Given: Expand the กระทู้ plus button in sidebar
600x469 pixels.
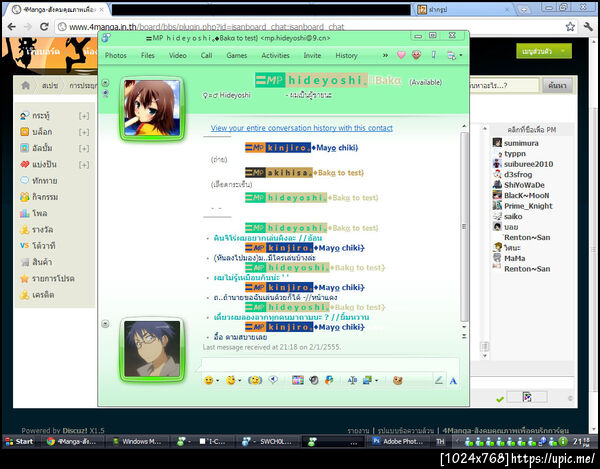Looking at the screenshot, I should [84, 116].
